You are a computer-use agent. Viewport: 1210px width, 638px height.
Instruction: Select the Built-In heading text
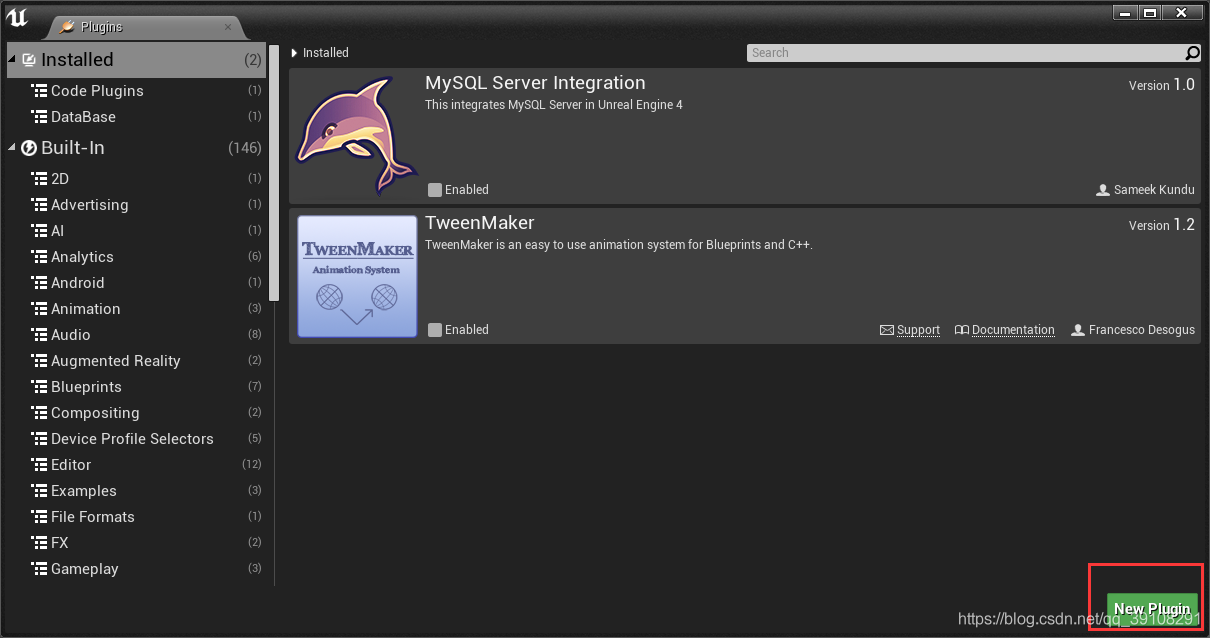(x=73, y=148)
